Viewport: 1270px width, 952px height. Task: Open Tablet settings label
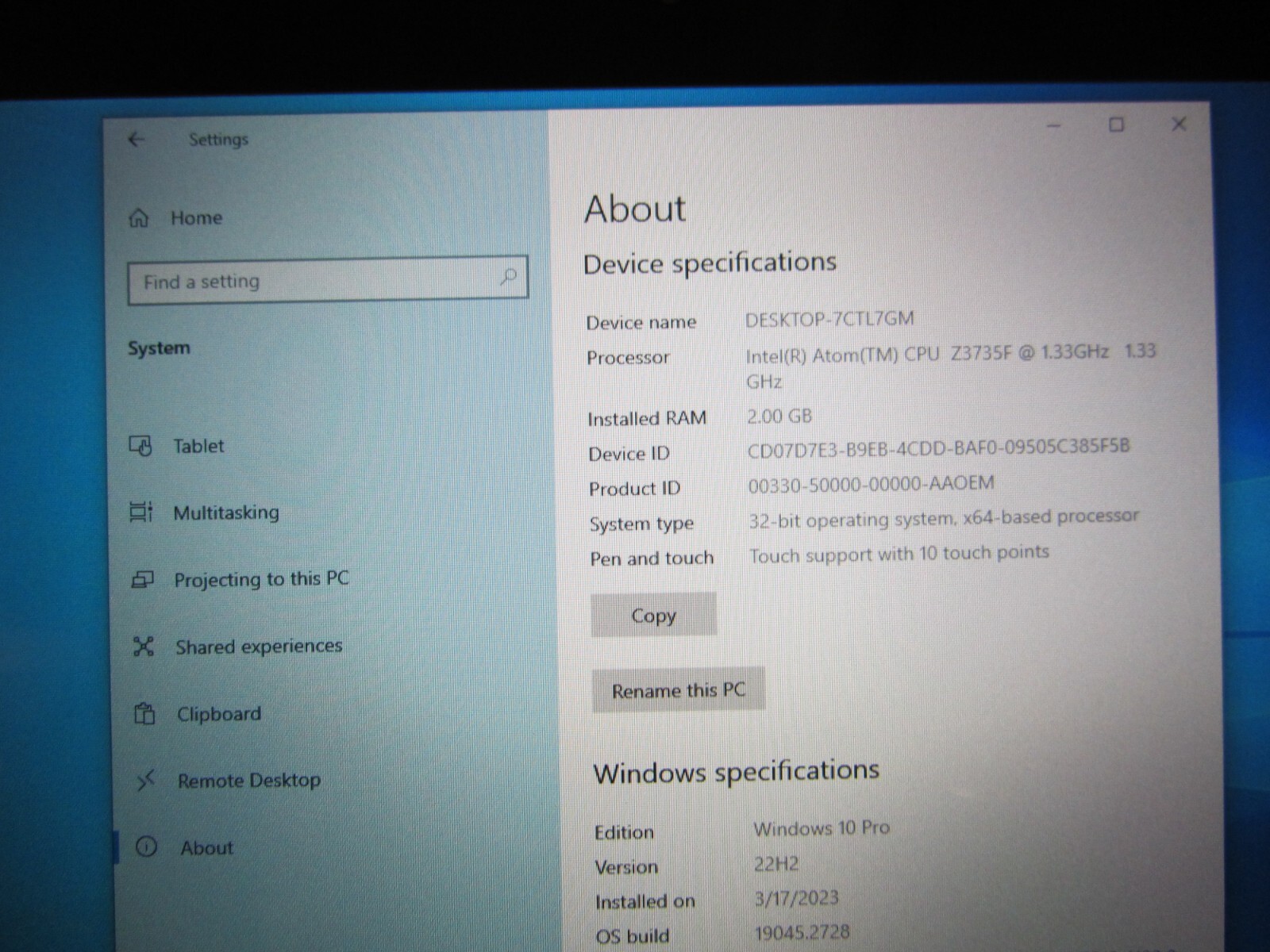coord(198,446)
